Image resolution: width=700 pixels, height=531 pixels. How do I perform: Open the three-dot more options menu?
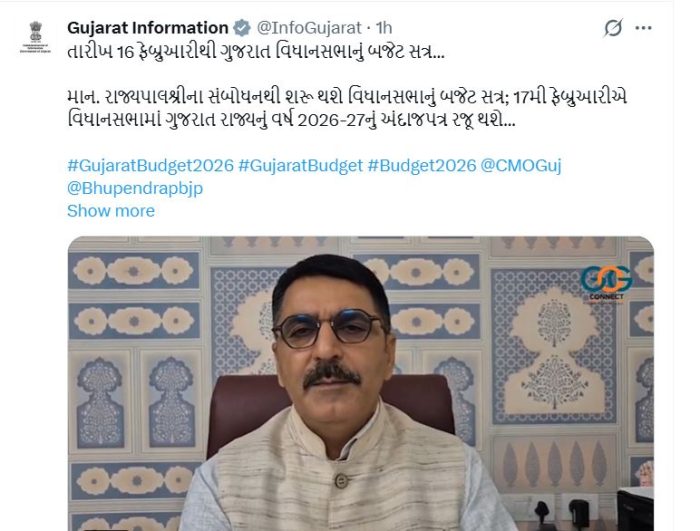click(x=643, y=28)
